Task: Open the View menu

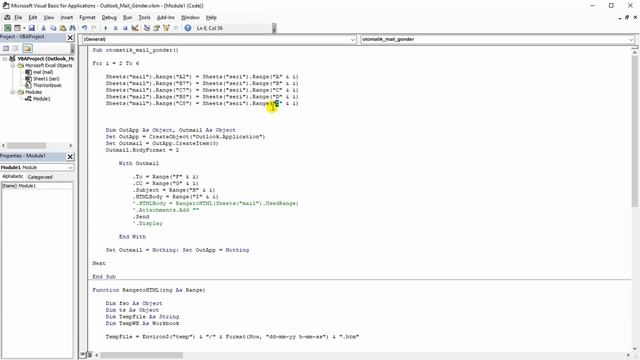Action: [49, 18]
